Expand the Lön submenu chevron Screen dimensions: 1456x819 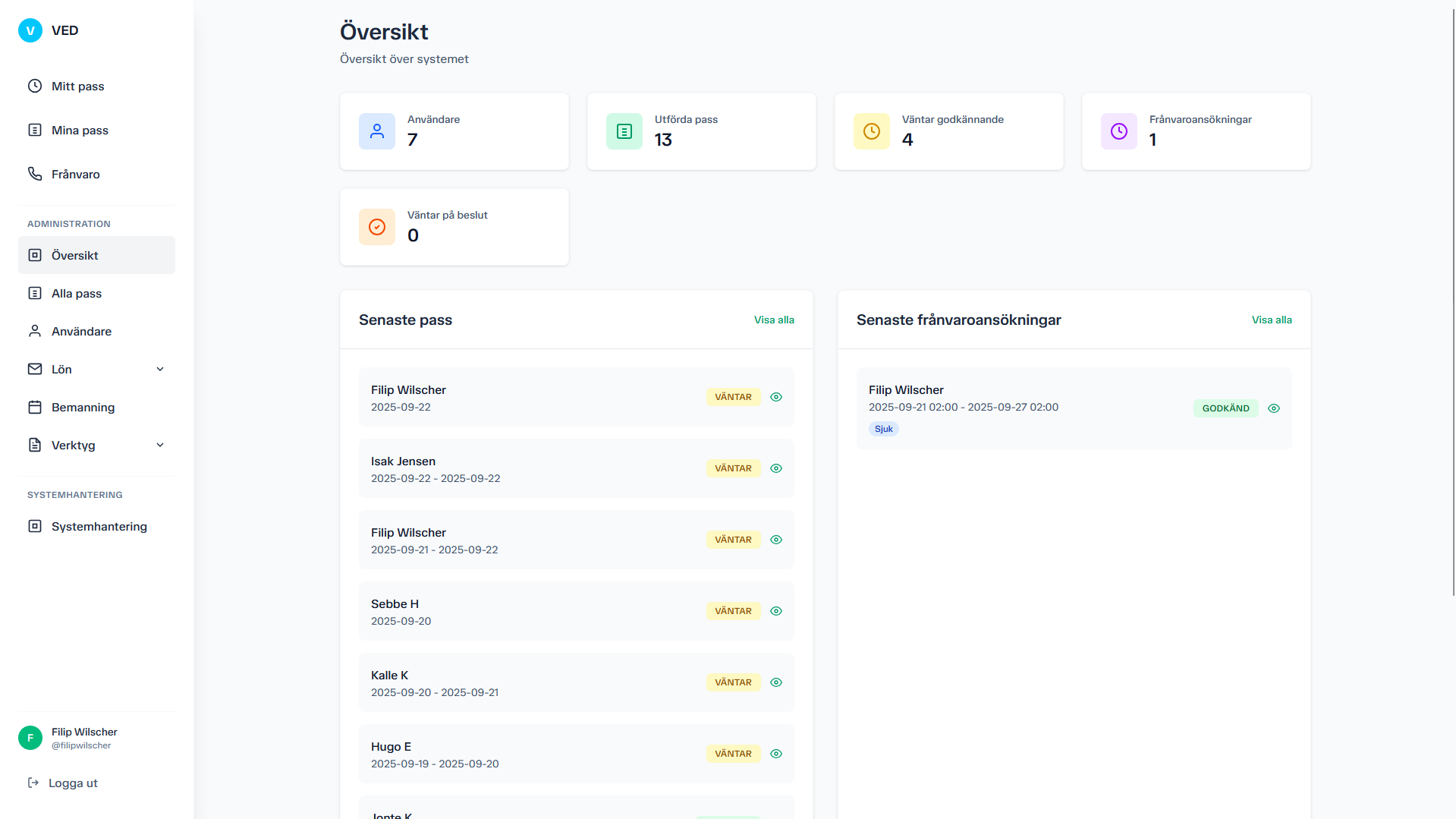click(x=160, y=370)
